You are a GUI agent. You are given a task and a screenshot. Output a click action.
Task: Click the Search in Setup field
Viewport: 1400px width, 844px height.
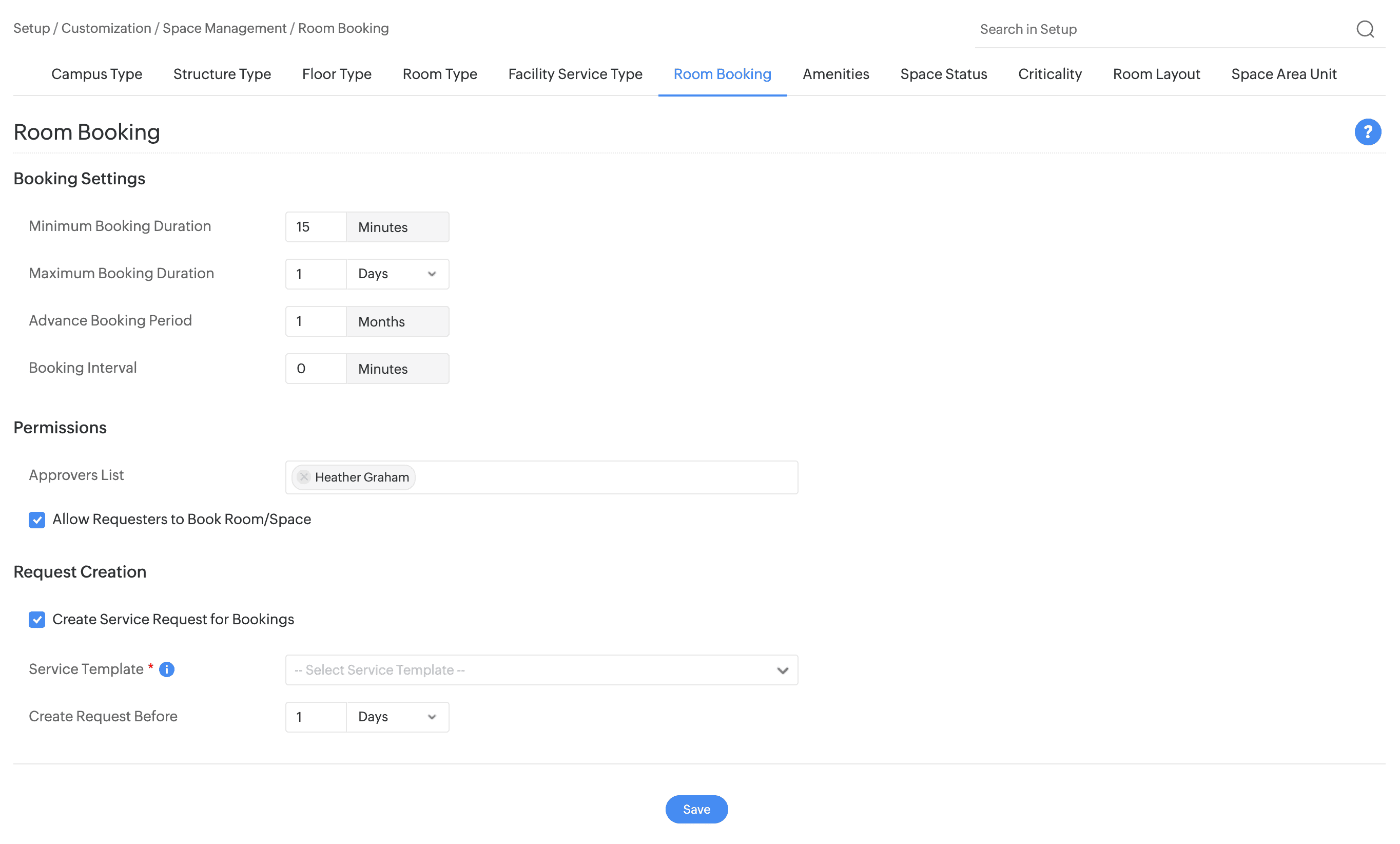pos(1159,29)
